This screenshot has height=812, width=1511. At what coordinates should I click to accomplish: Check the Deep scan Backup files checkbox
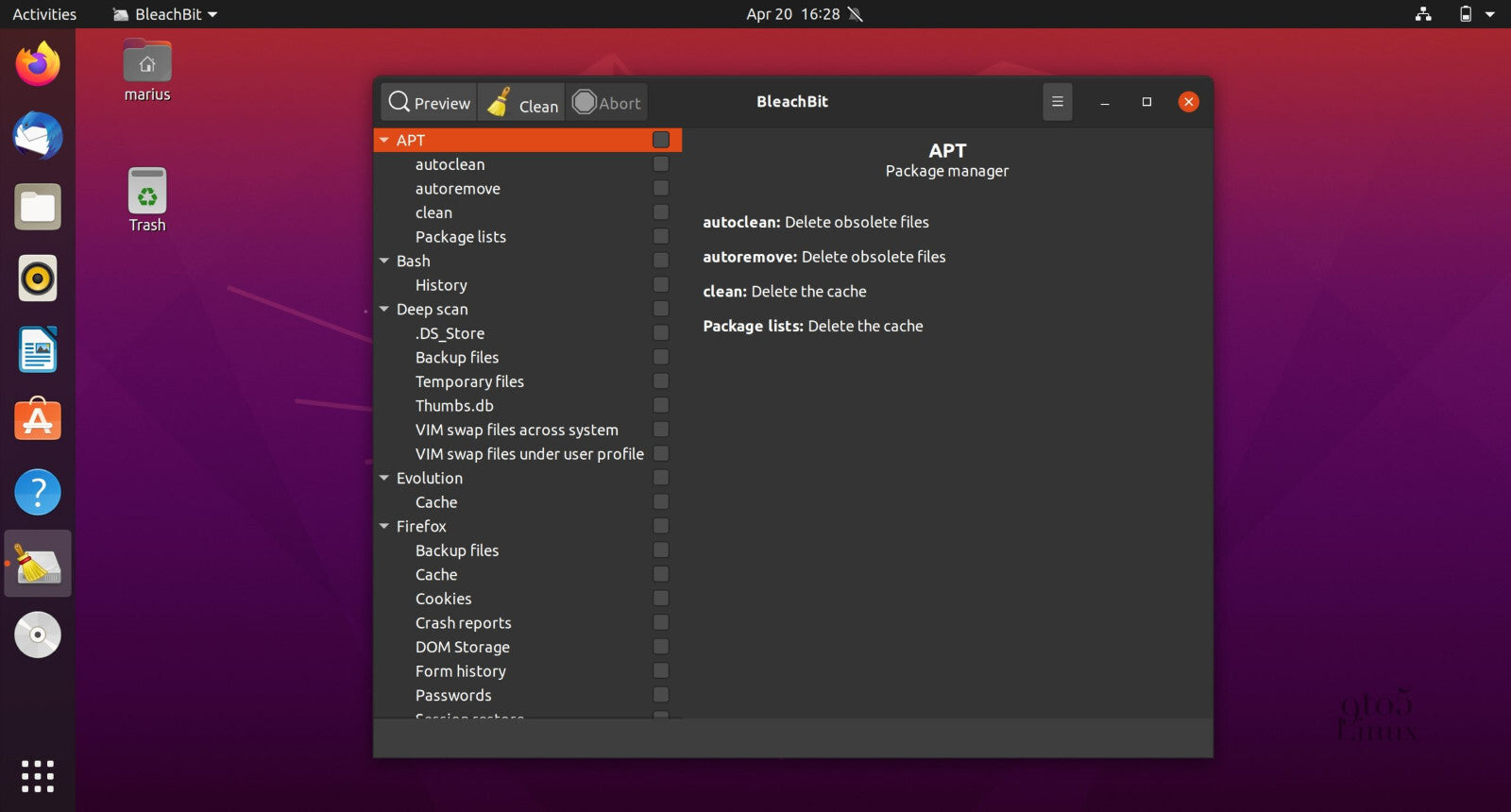click(661, 357)
